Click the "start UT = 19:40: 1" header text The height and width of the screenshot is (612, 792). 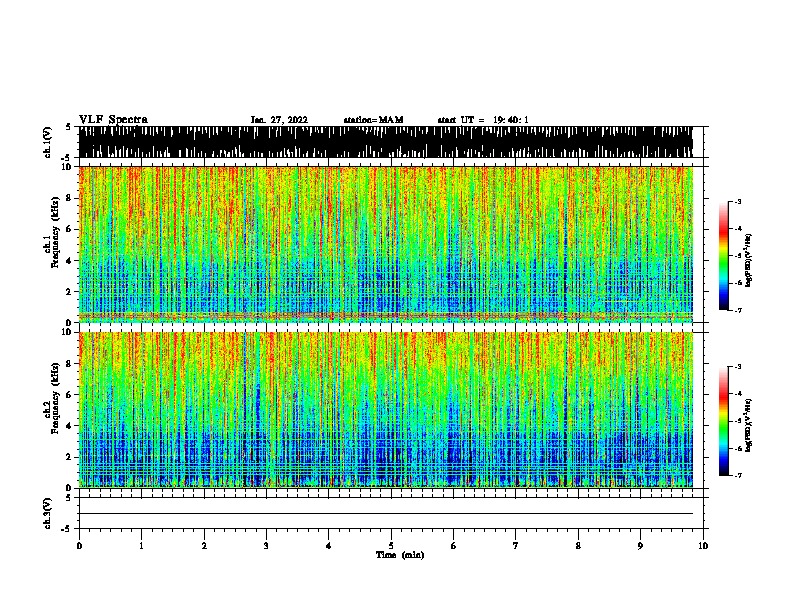point(483,120)
